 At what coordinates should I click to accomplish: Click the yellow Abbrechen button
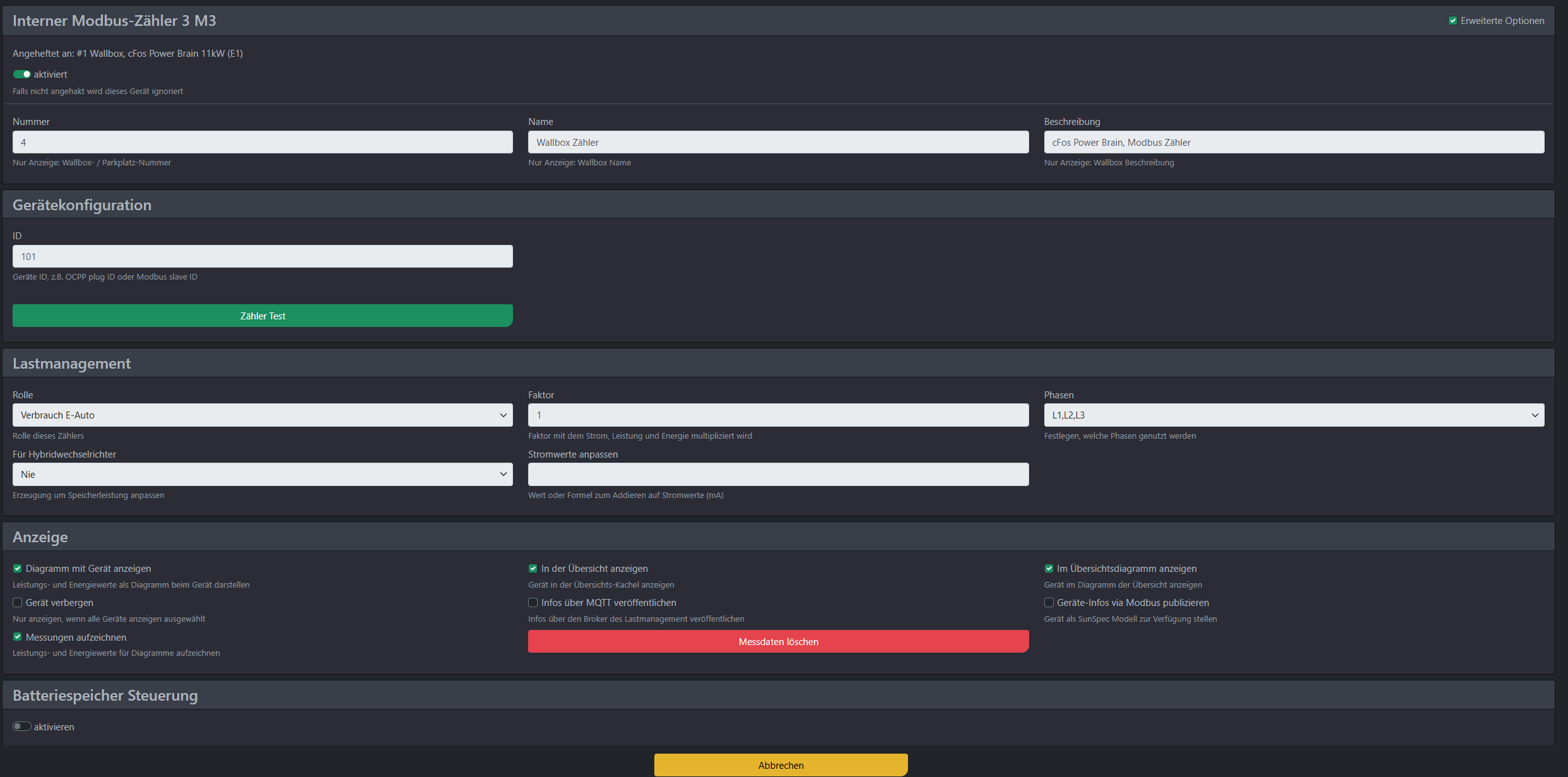pyautogui.click(x=781, y=765)
